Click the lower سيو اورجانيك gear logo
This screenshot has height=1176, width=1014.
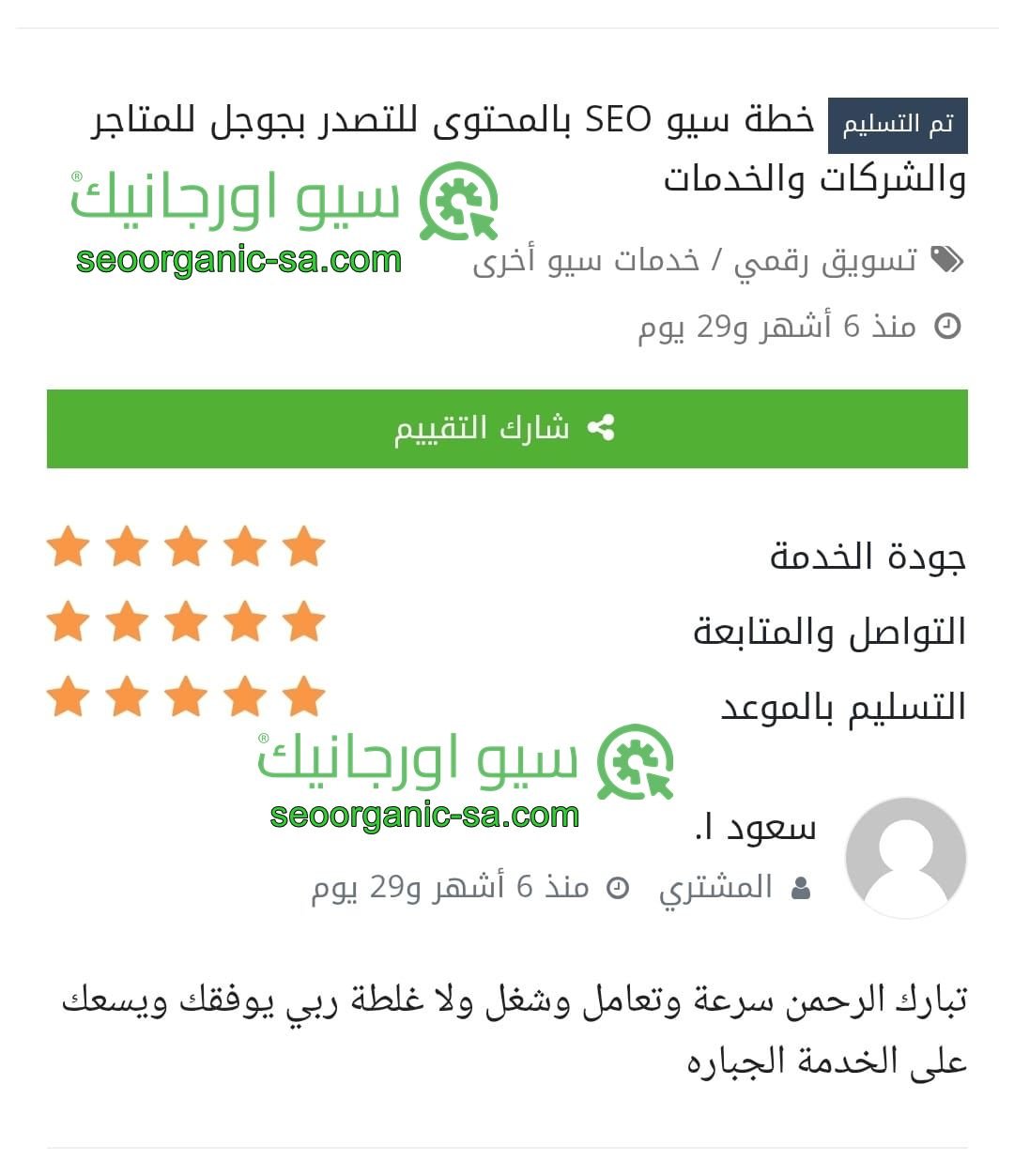(x=636, y=762)
